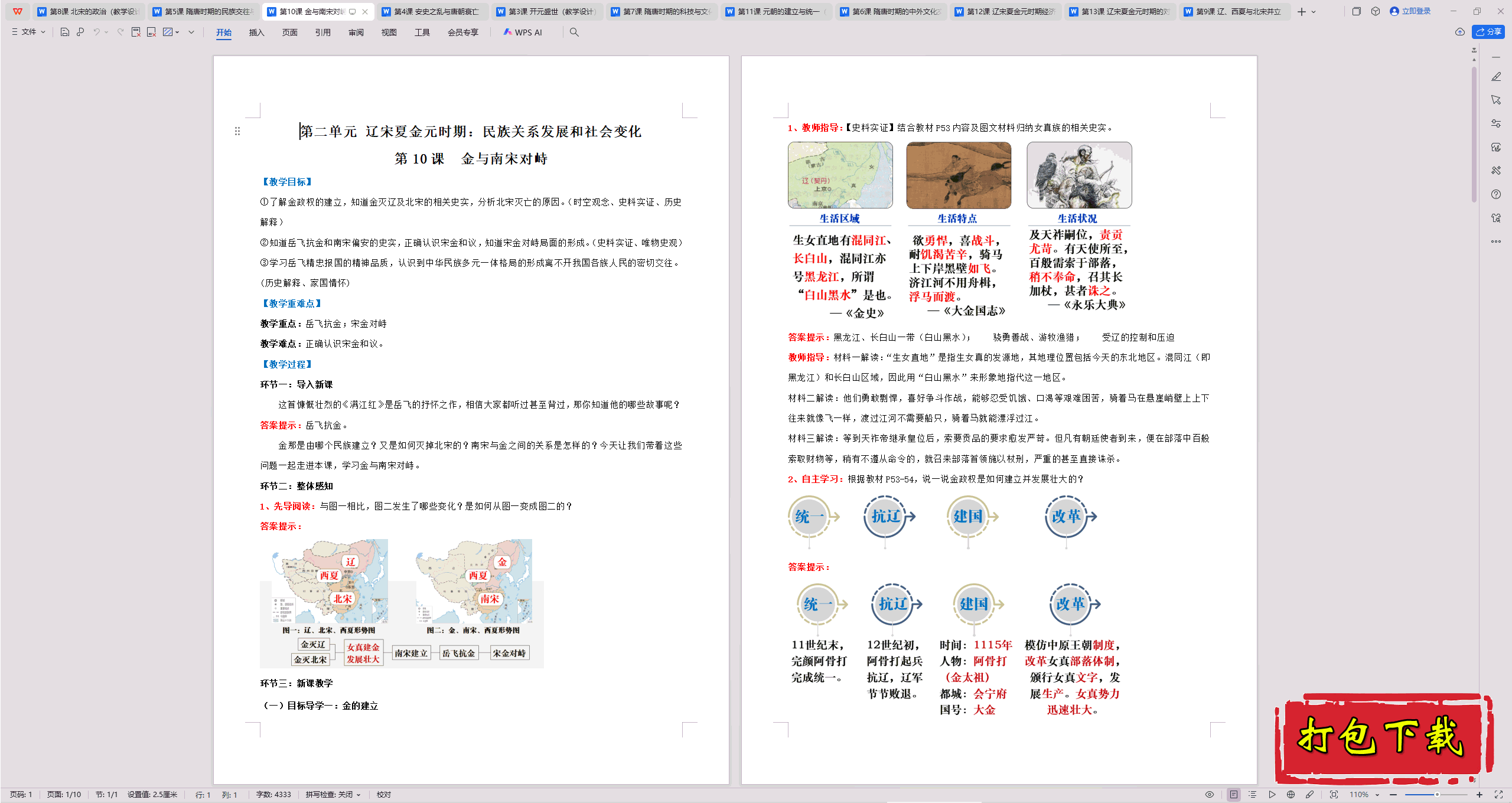
Task: Click the new tab plus button
Action: pyautogui.click(x=1302, y=12)
